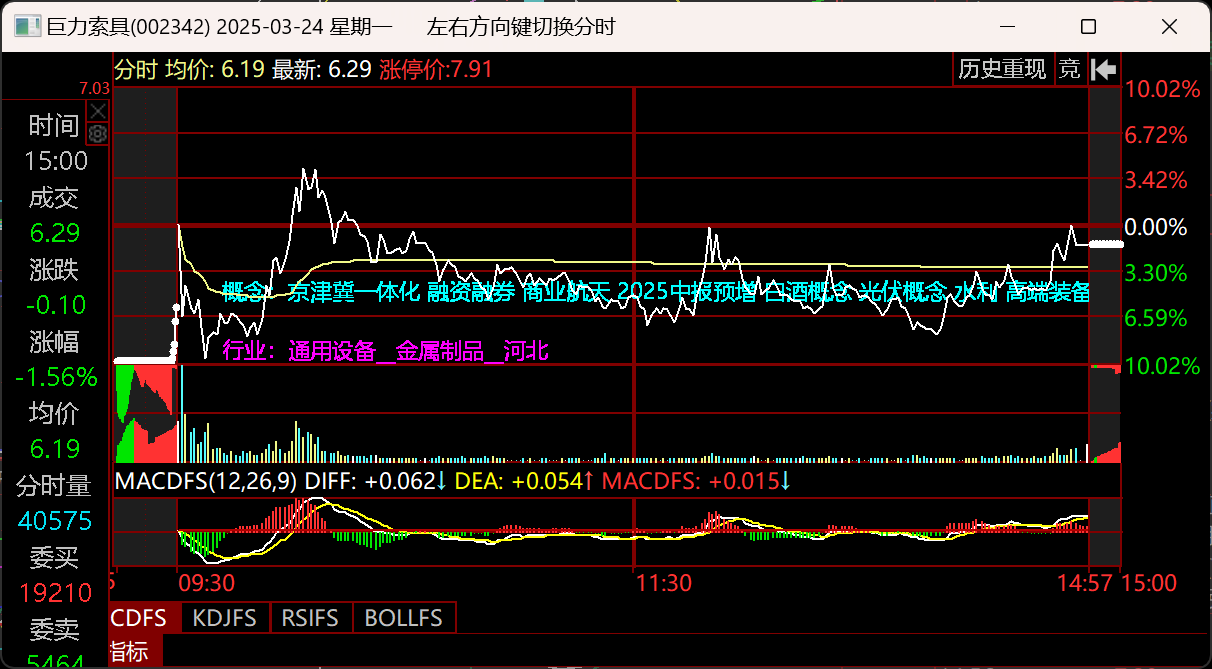The height and width of the screenshot is (669, 1212).
Task: Click the 行业 industry label text
Action: coord(385,351)
